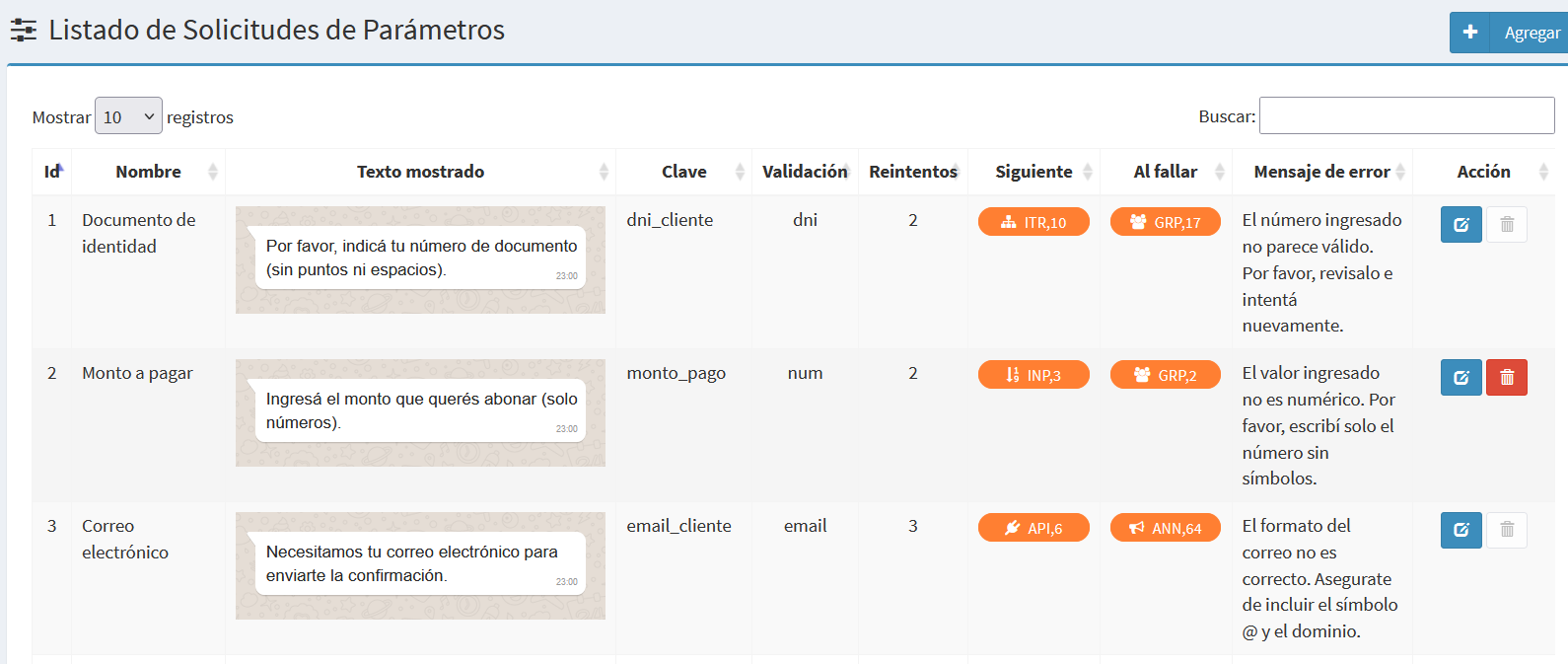Viewport: 1568px width, 664px height.
Task: Click the Agregar button
Action: [x=1509, y=33]
